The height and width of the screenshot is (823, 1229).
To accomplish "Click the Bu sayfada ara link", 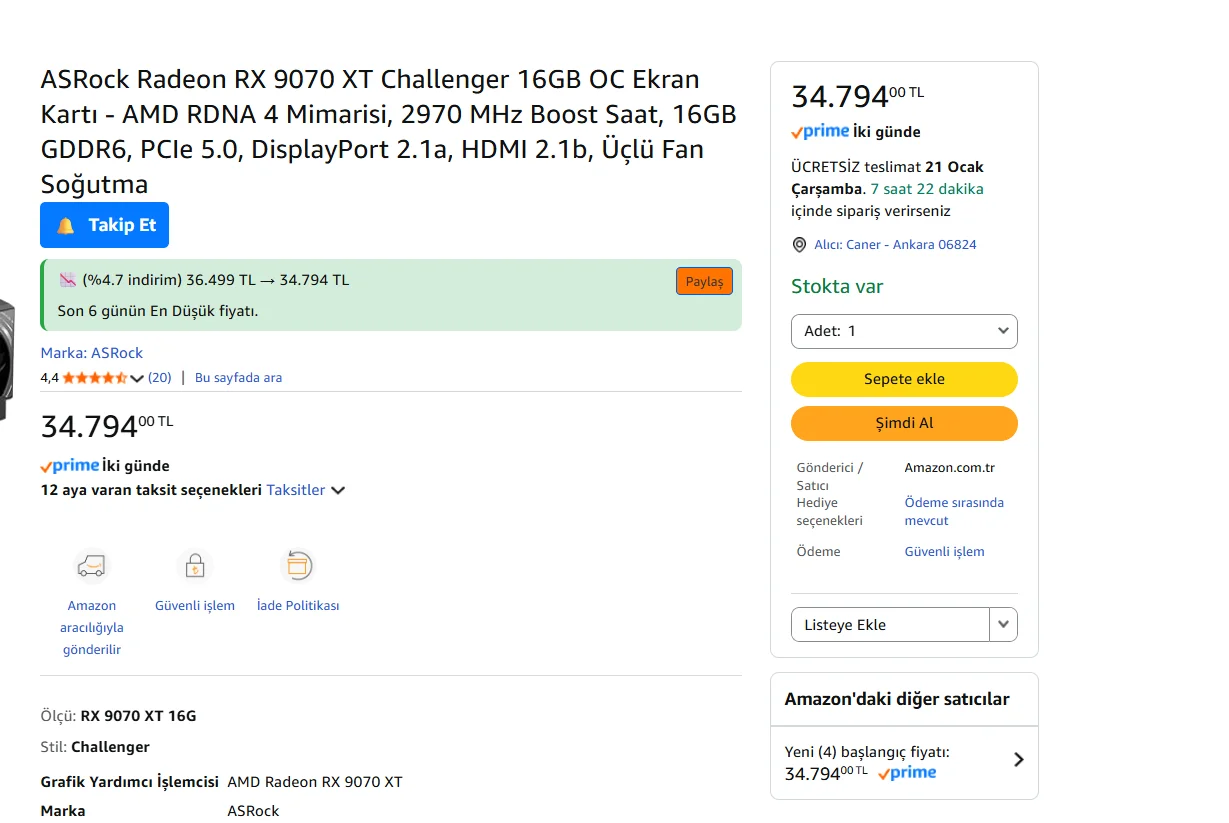I will (x=238, y=378).
